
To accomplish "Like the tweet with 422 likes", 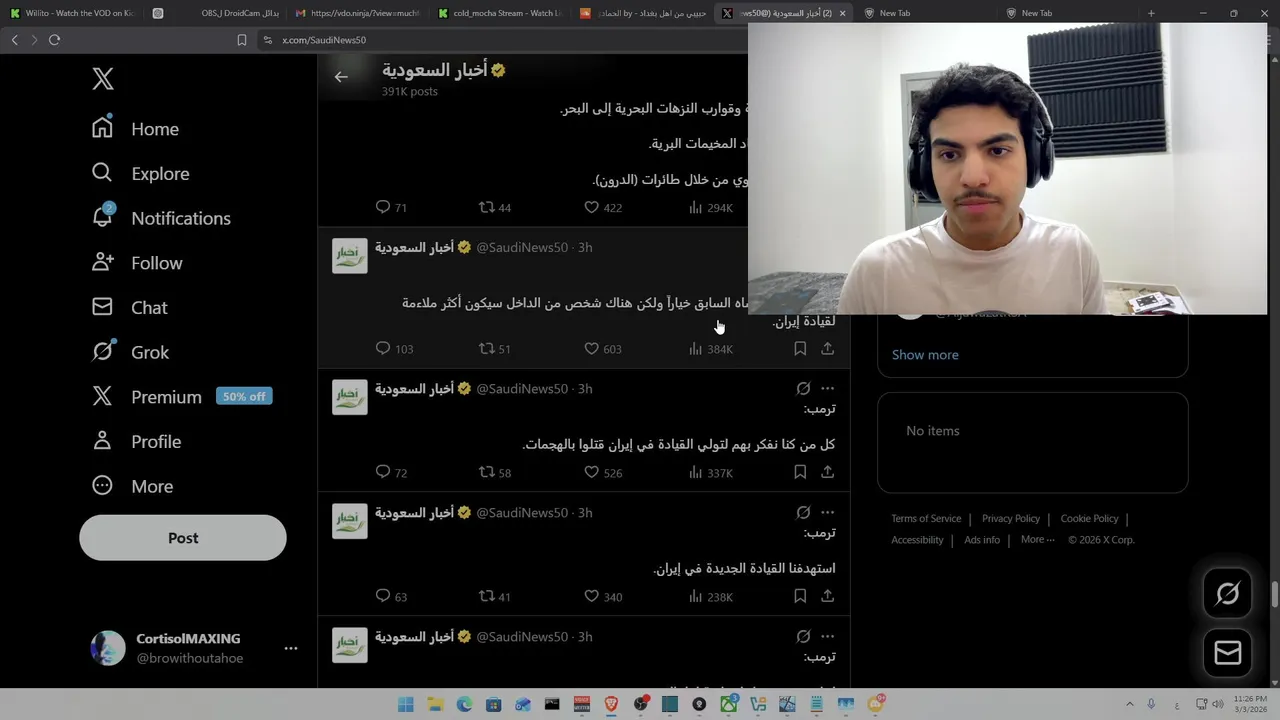I will 603,207.
